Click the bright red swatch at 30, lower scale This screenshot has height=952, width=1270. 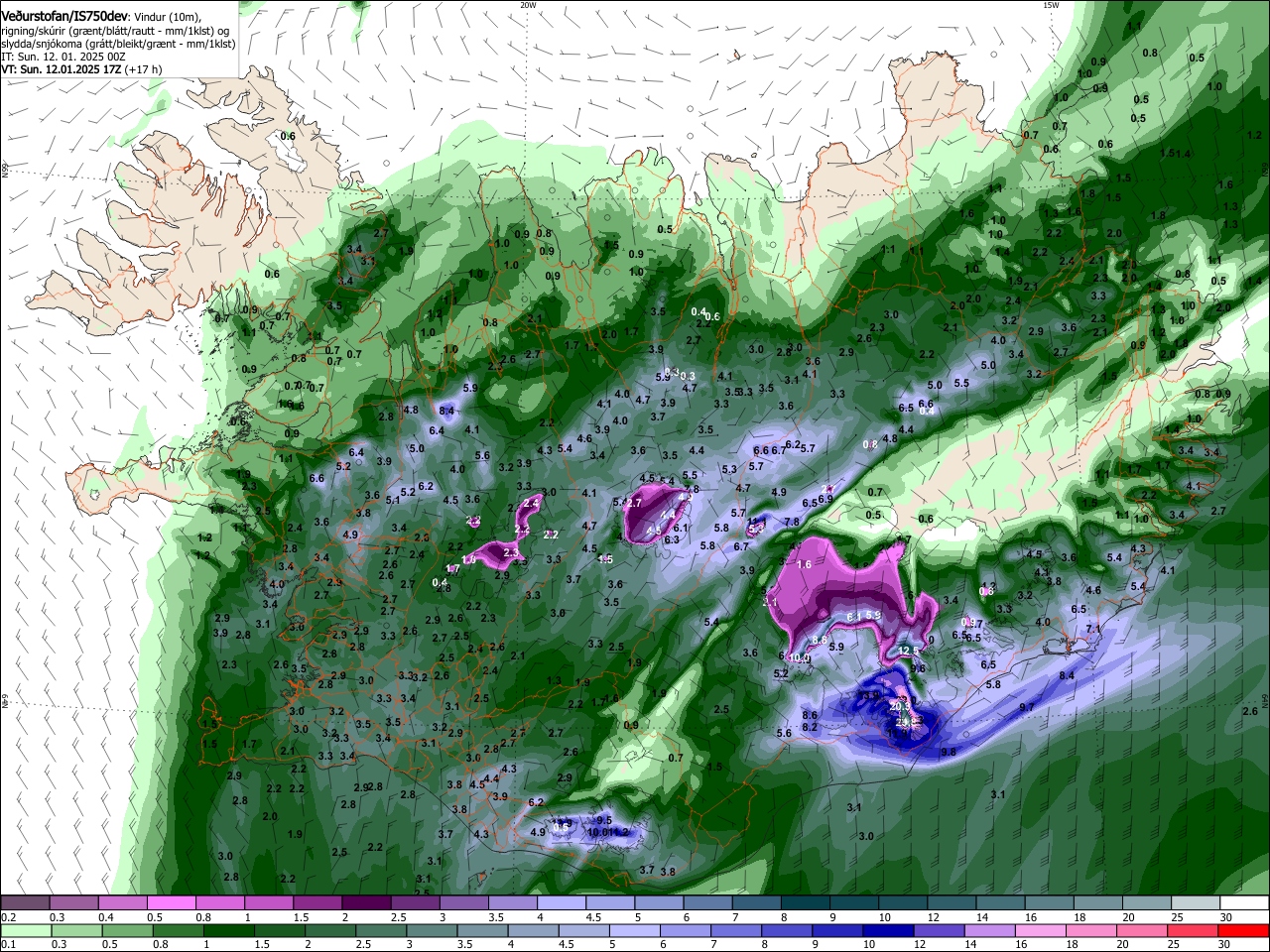[x=1243, y=930]
